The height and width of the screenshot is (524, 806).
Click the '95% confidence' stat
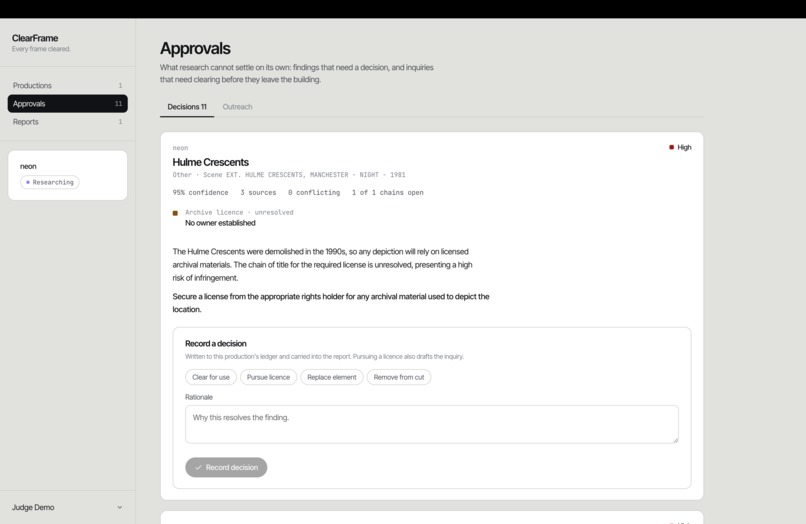200,192
